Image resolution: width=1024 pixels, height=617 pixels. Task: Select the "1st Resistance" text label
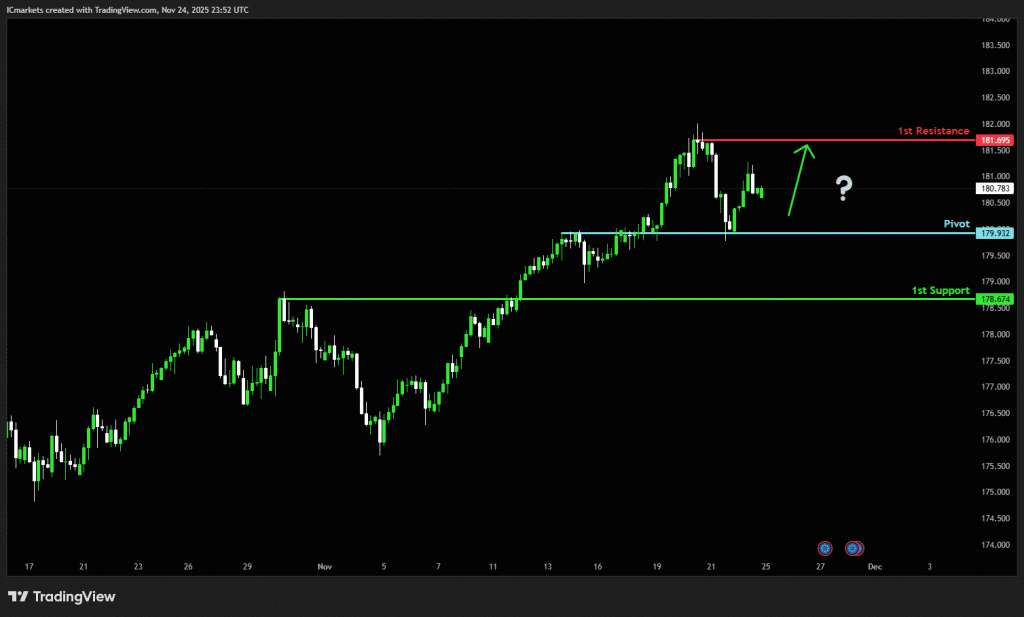pos(932,131)
